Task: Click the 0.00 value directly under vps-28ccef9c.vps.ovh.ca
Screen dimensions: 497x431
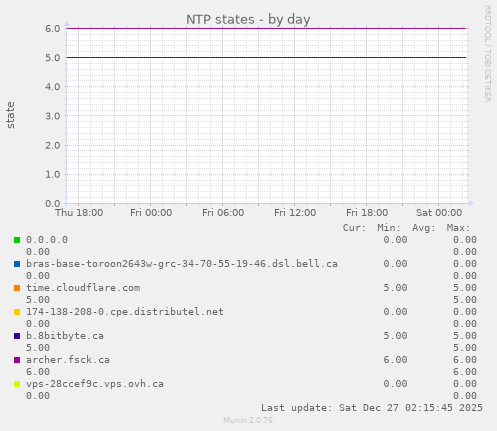Action: (38, 396)
